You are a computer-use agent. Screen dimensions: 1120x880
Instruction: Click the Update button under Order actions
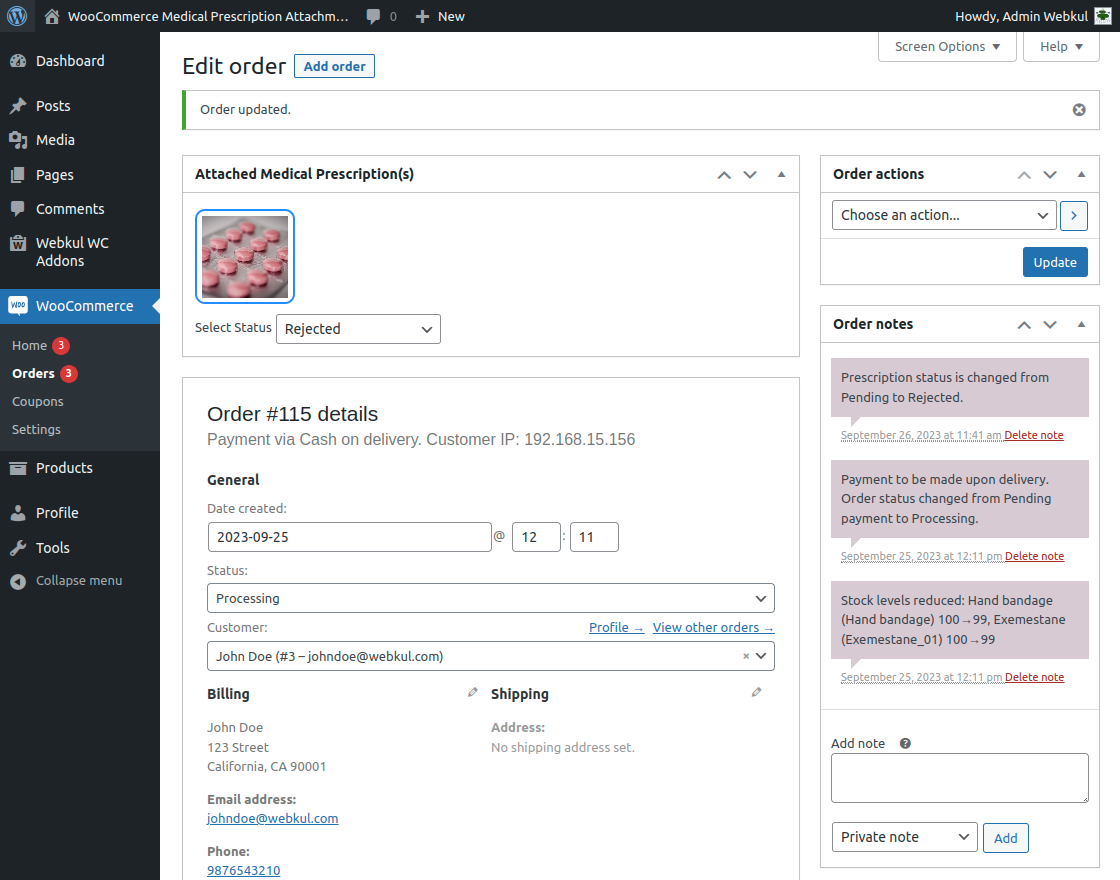[x=1055, y=262]
